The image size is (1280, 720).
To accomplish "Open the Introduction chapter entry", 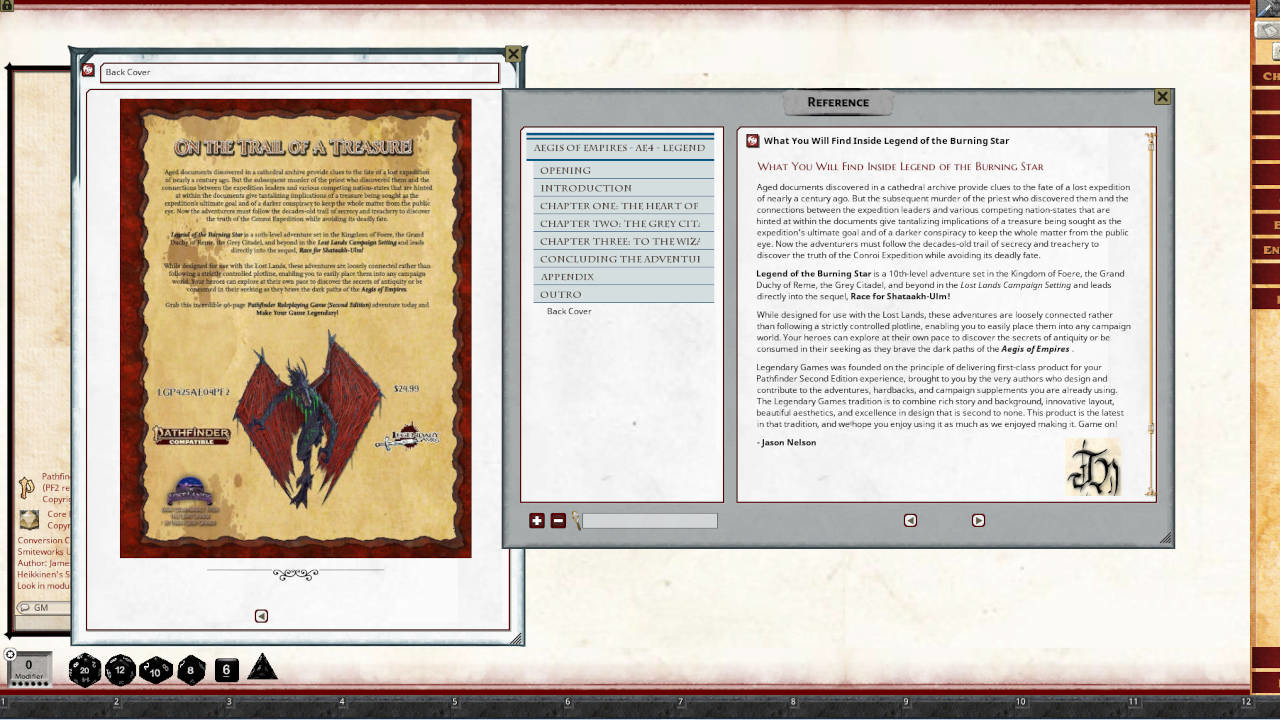I will click(x=587, y=188).
